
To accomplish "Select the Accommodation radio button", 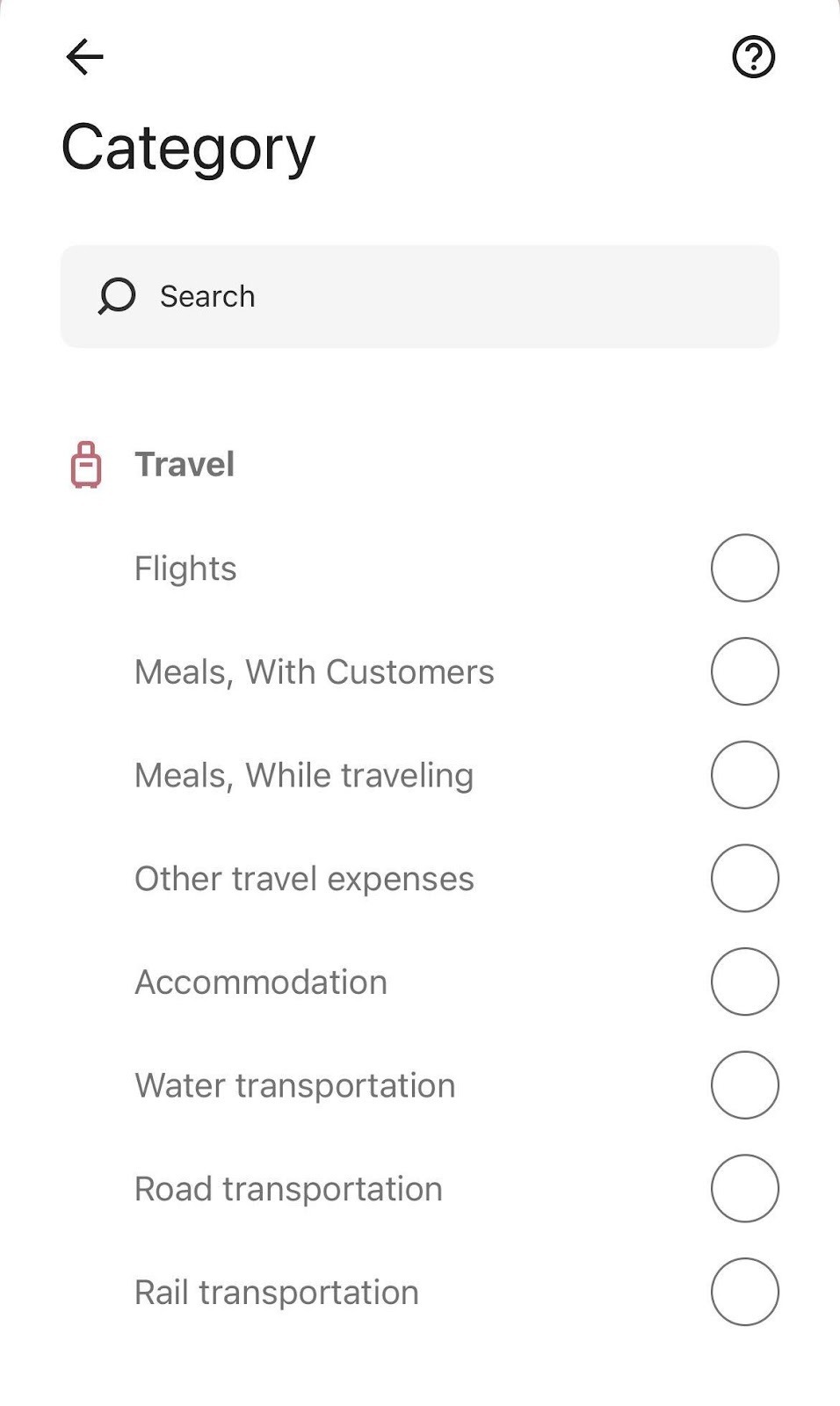I will 744,982.
